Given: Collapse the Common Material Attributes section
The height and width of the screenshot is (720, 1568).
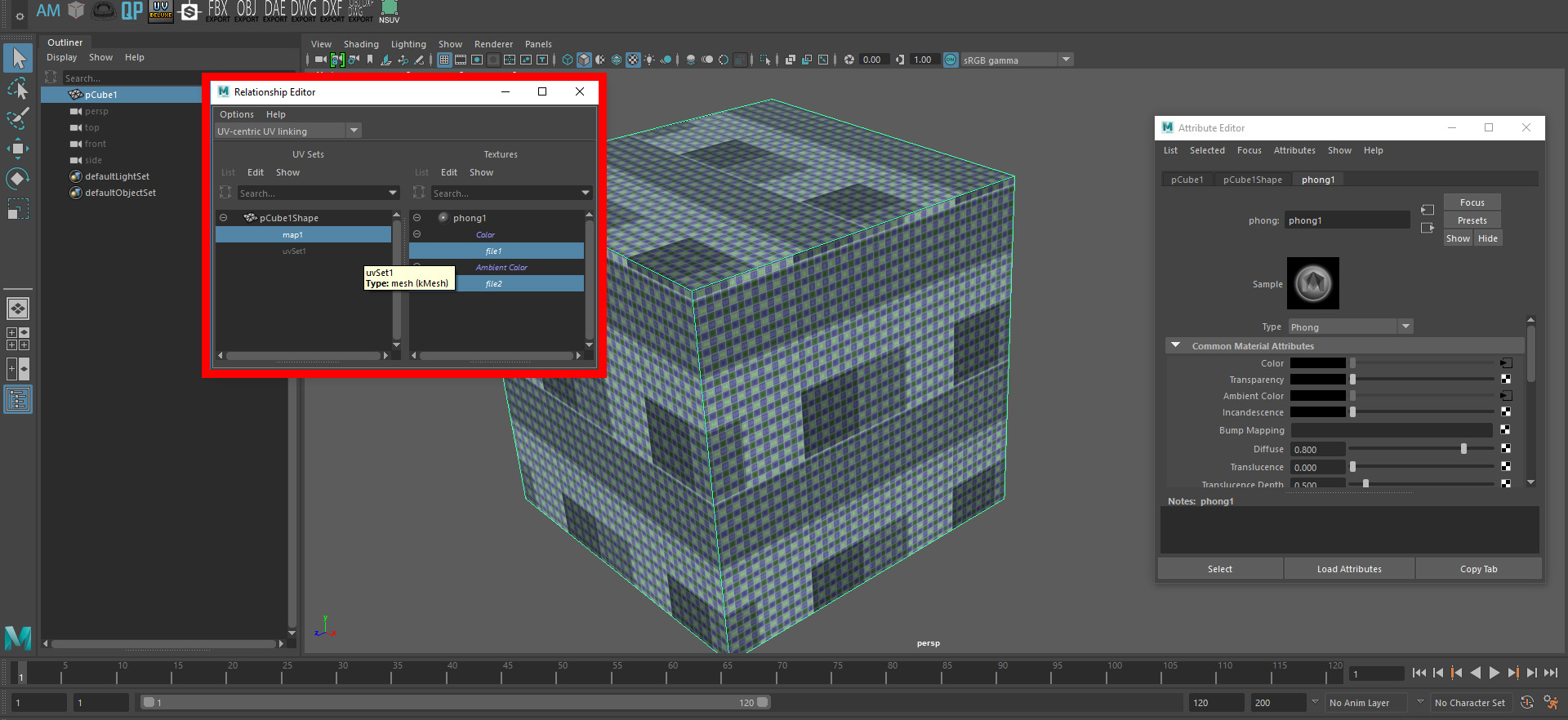Looking at the screenshot, I should coord(1176,346).
